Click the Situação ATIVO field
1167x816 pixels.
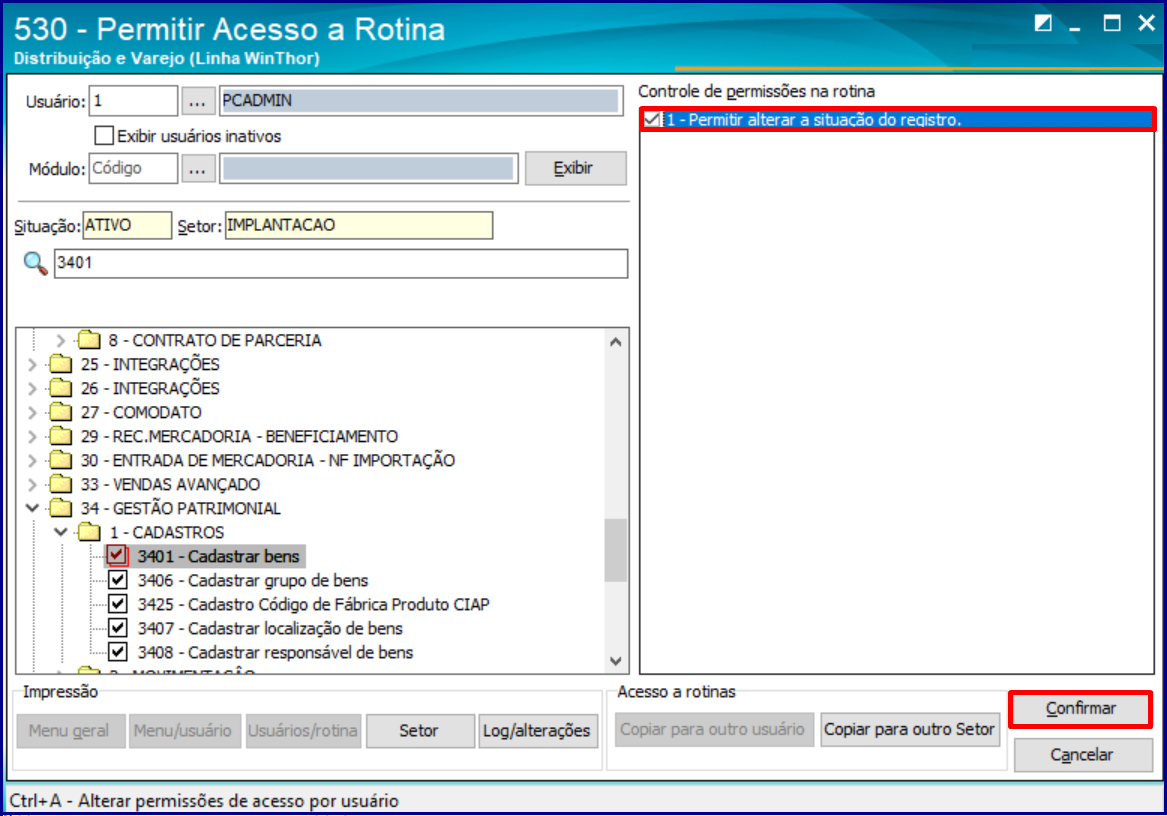pyautogui.click(x=127, y=226)
